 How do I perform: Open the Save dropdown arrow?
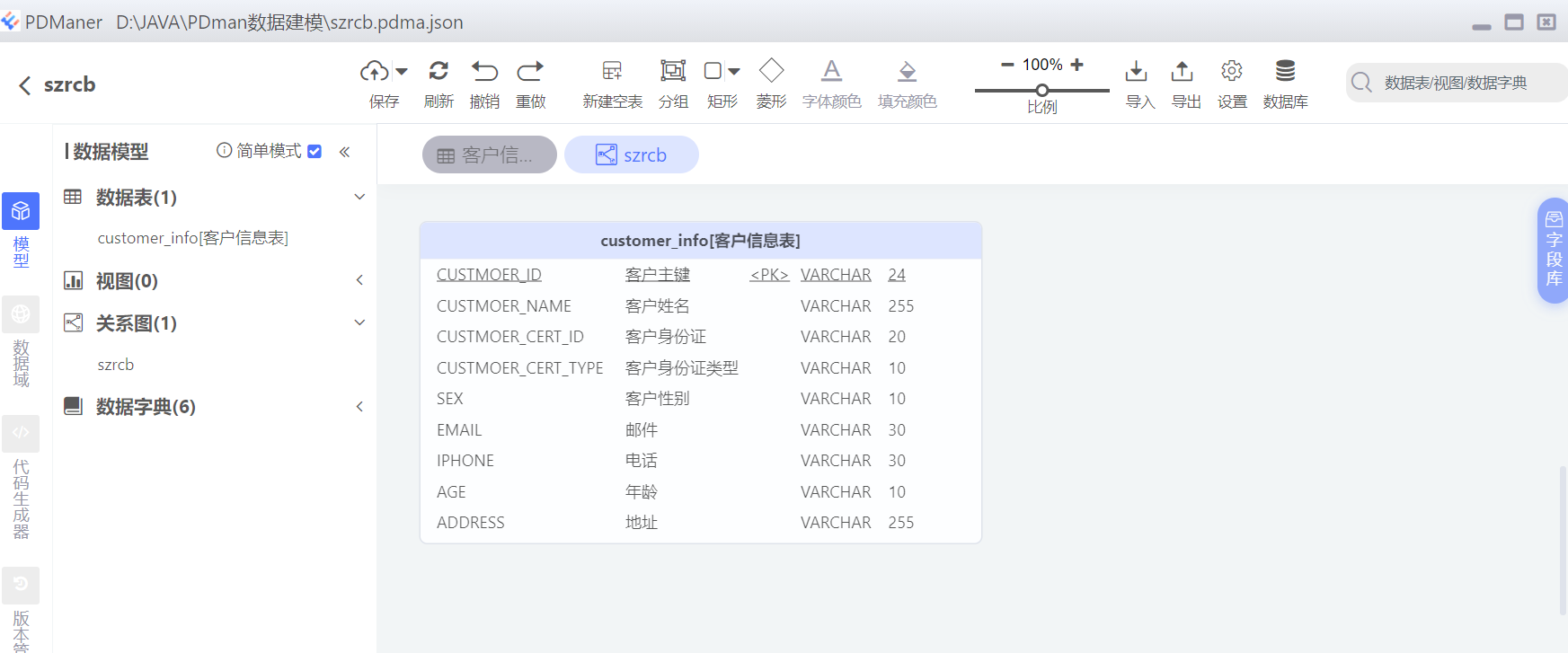pyautogui.click(x=402, y=71)
